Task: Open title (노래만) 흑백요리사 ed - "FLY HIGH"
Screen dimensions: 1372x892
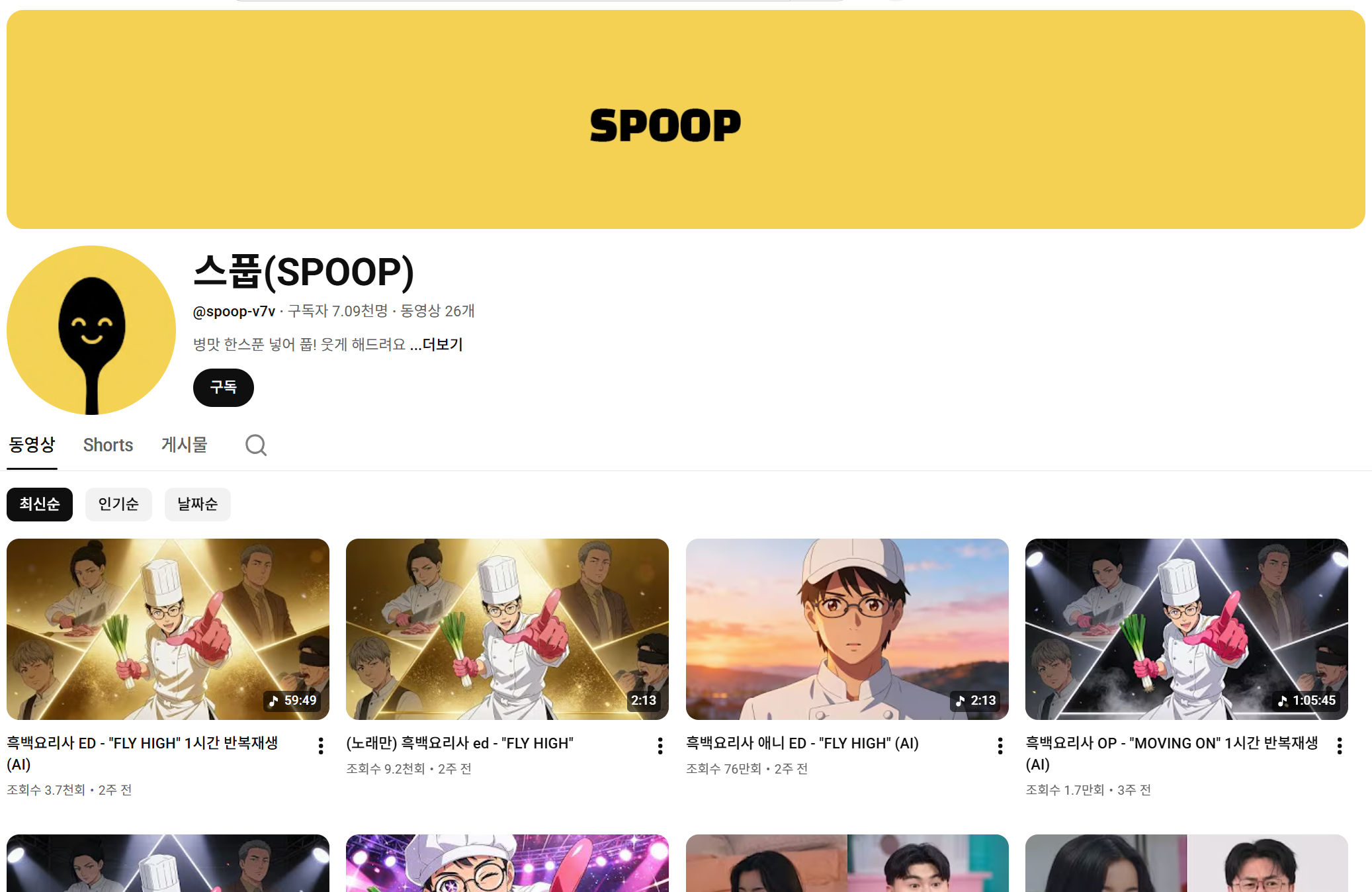Action: click(x=460, y=743)
